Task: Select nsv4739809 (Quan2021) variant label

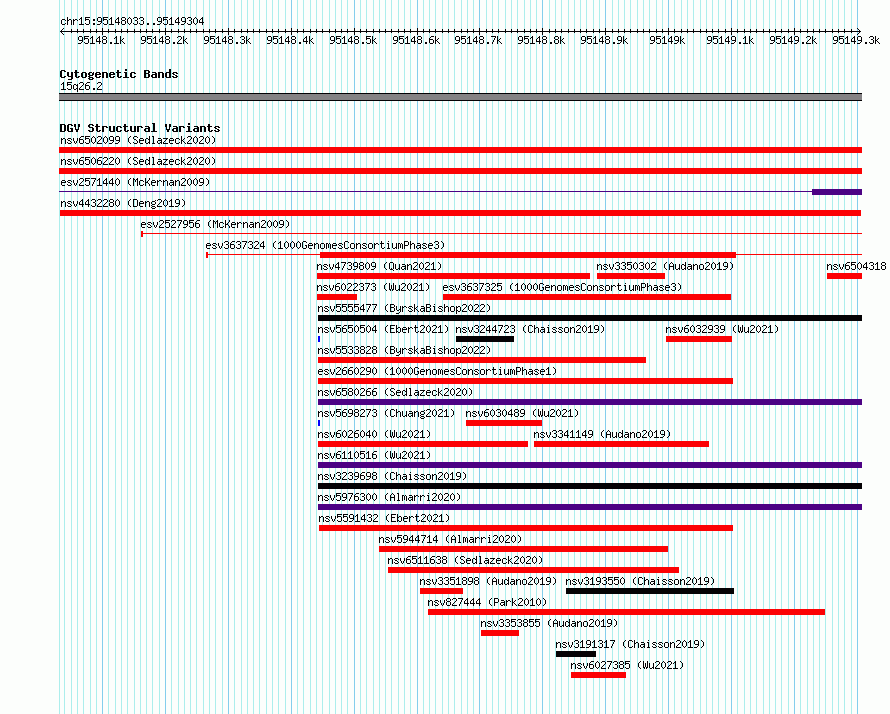Action: (x=379, y=266)
